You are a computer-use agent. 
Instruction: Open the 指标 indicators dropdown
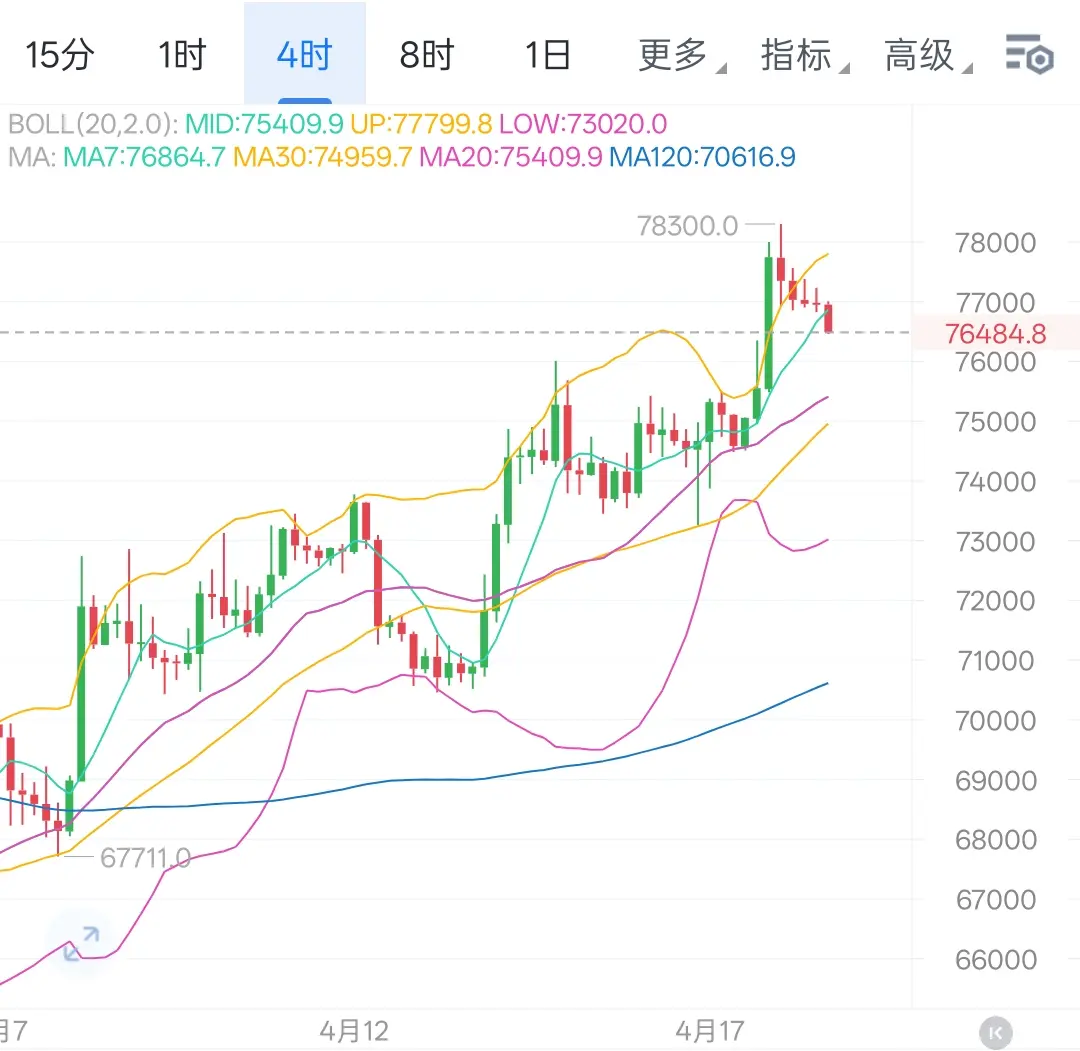point(804,55)
